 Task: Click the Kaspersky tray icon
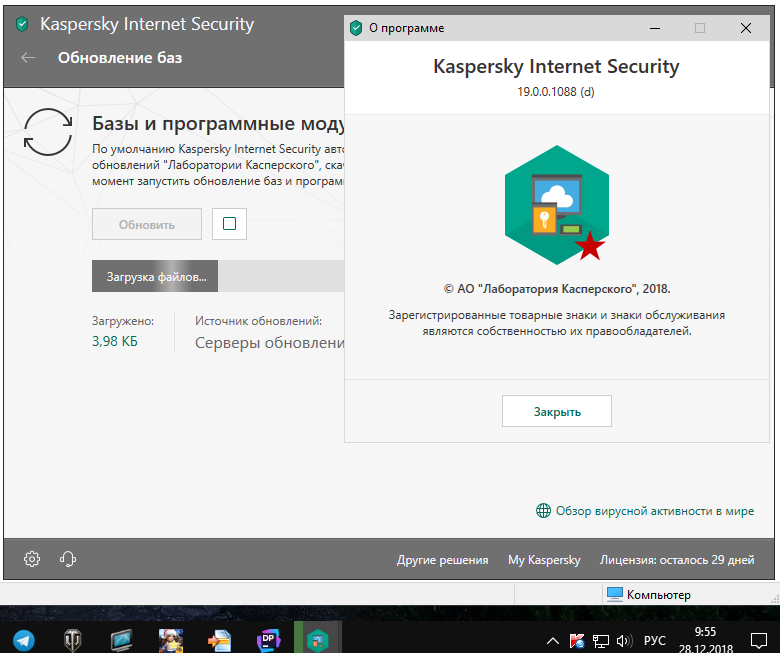pyautogui.click(x=577, y=641)
